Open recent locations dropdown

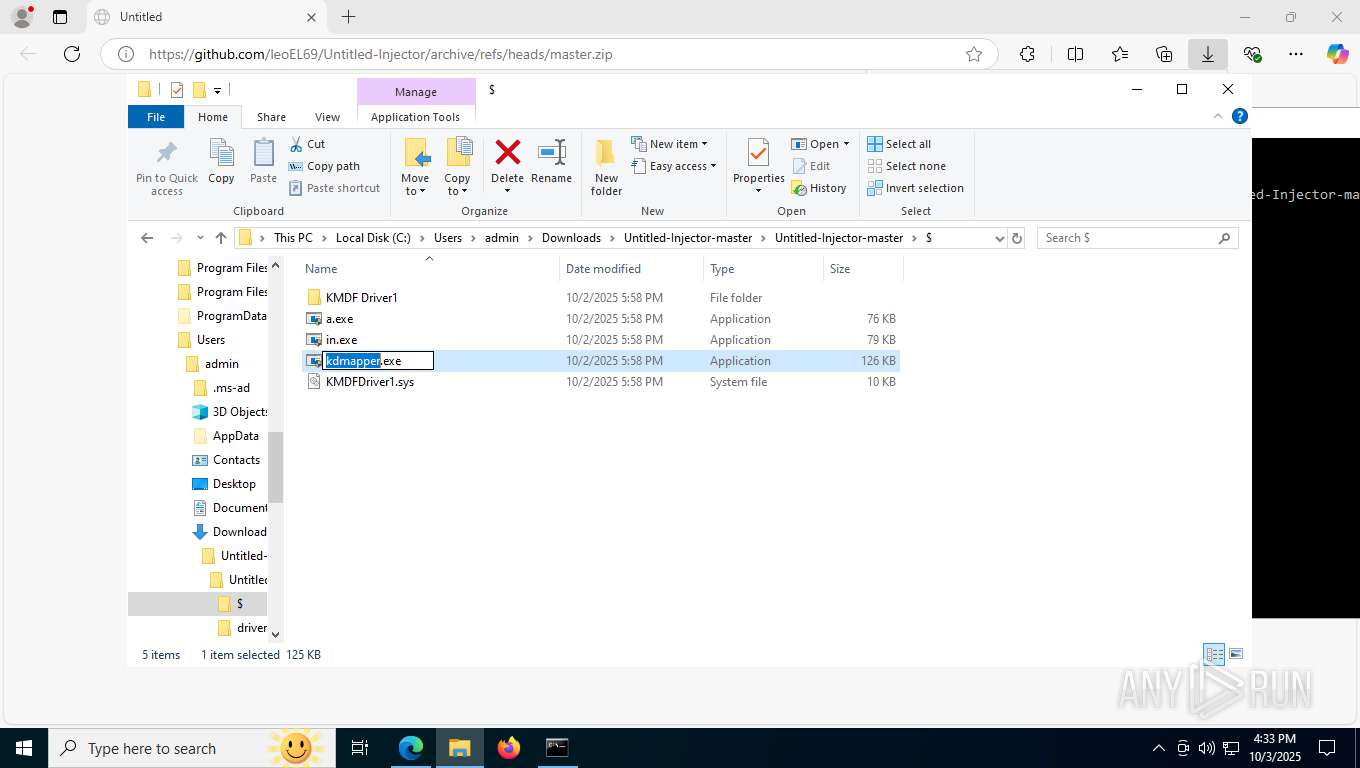tap(201, 238)
